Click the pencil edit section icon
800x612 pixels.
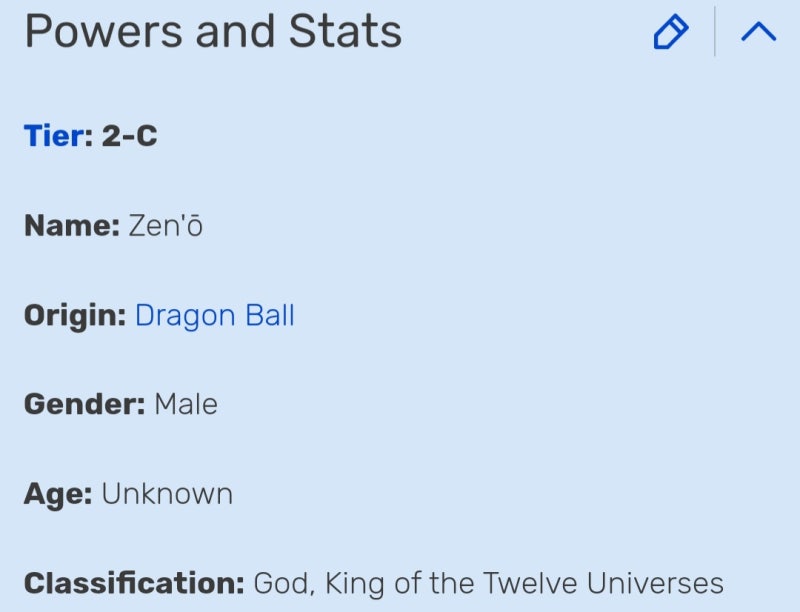coord(670,32)
